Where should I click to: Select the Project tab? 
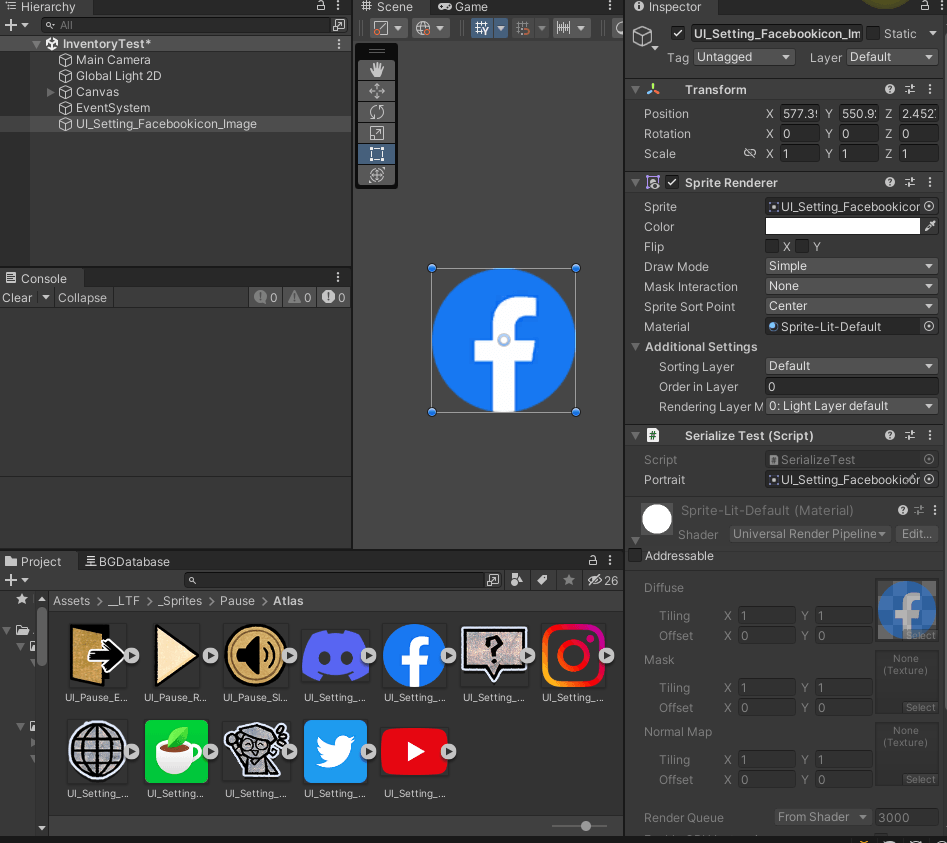34,561
